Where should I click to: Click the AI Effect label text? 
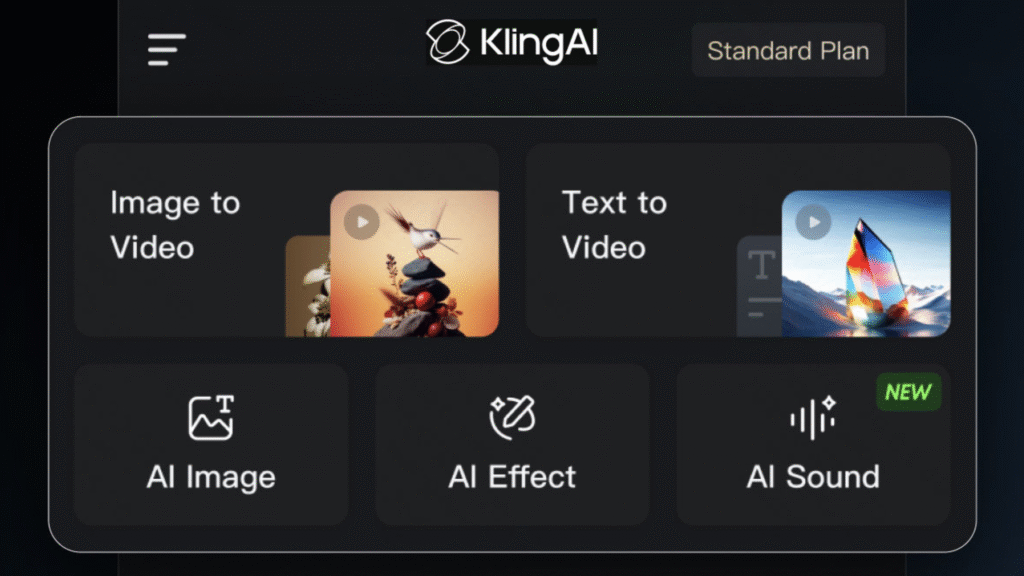(x=512, y=477)
